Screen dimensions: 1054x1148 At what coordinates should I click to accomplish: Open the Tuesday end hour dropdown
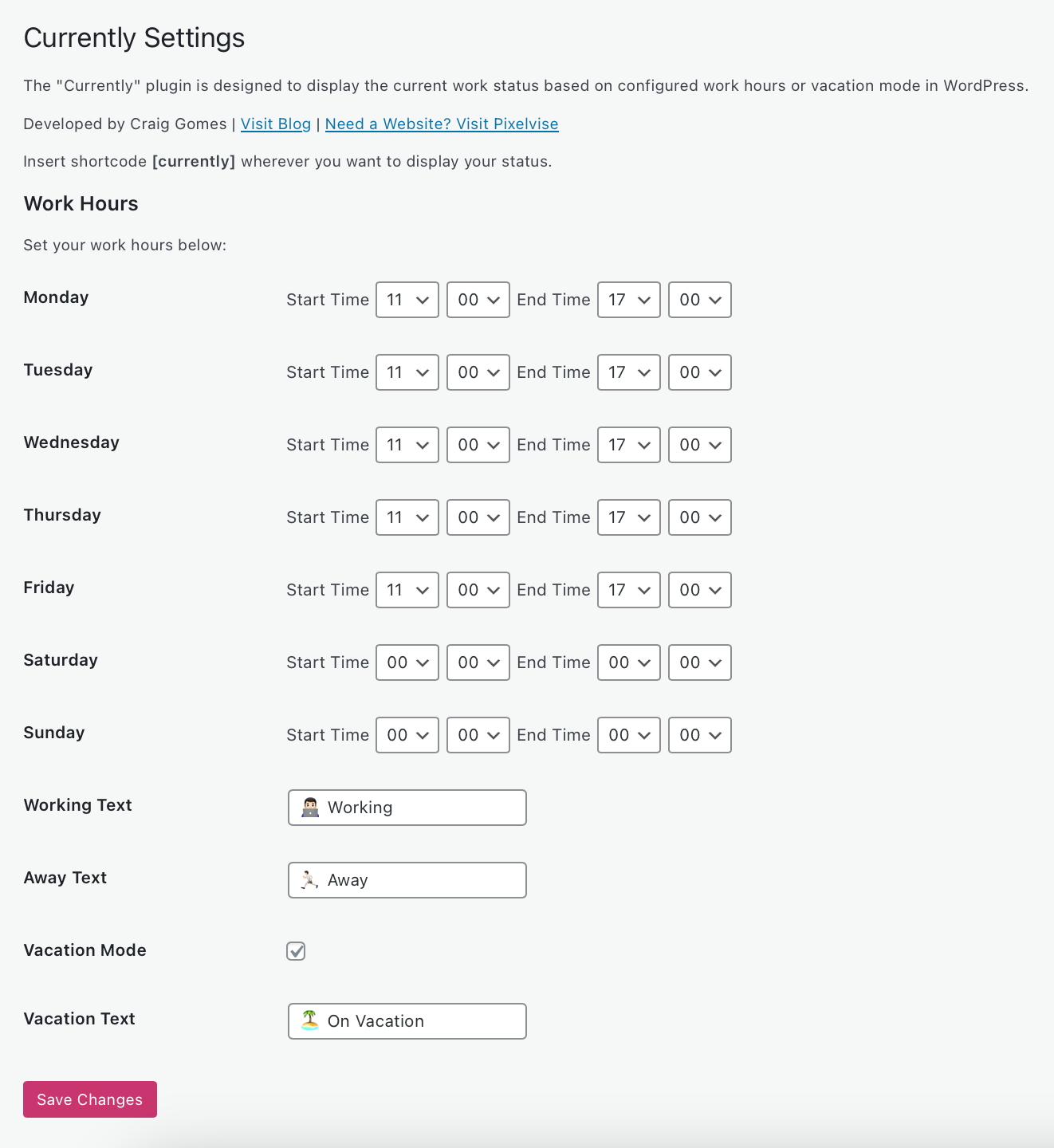[x=628, y=372]
